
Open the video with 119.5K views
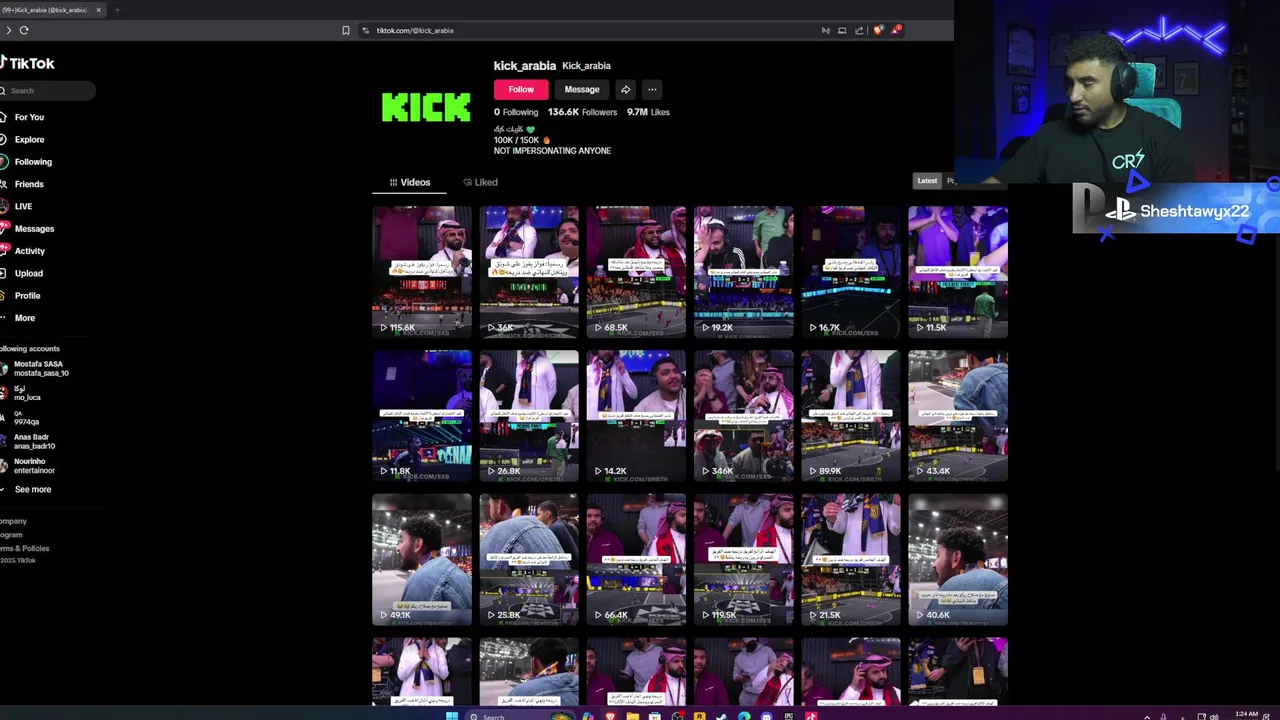tap(744, 560)
